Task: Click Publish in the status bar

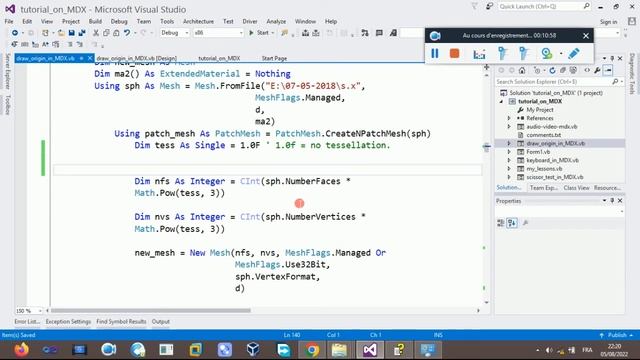Action: (x=617, y=335)
